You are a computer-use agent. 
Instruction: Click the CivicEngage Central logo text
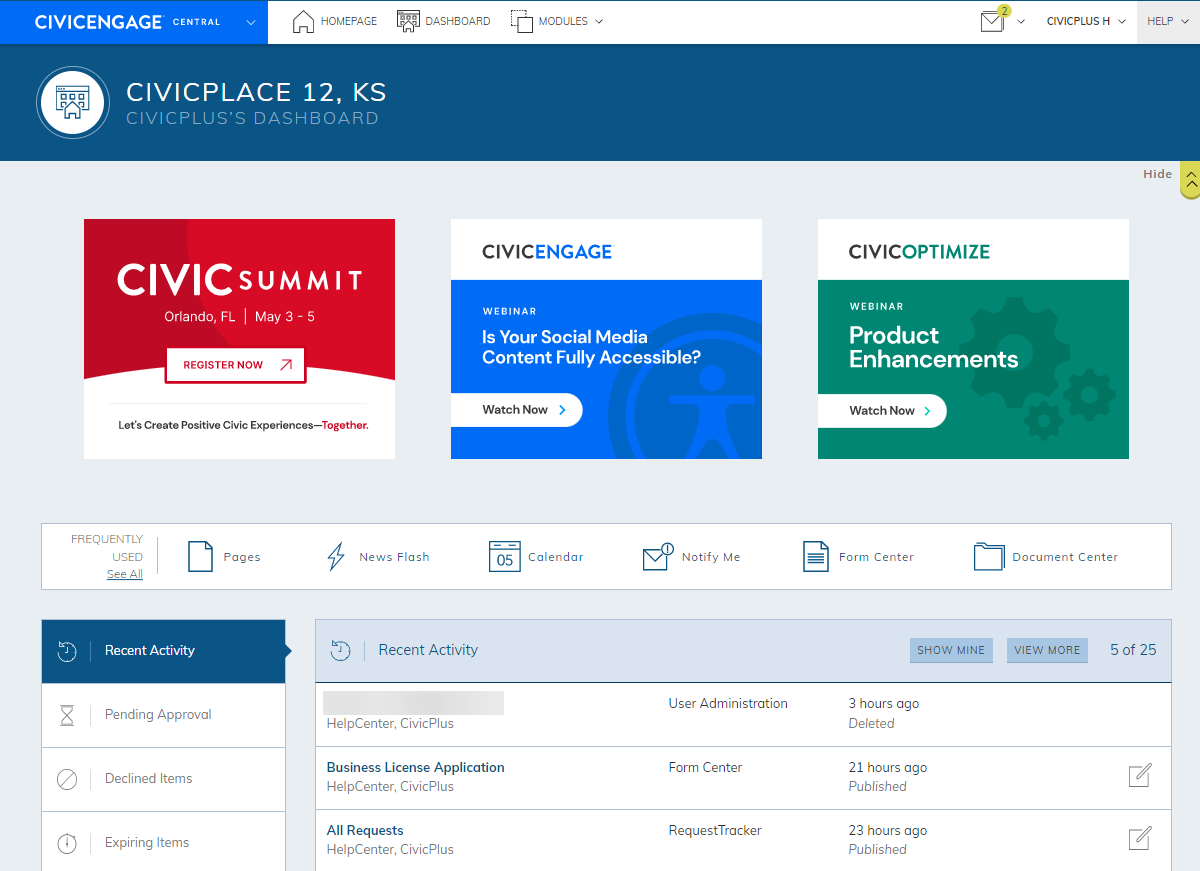(127, 22)
